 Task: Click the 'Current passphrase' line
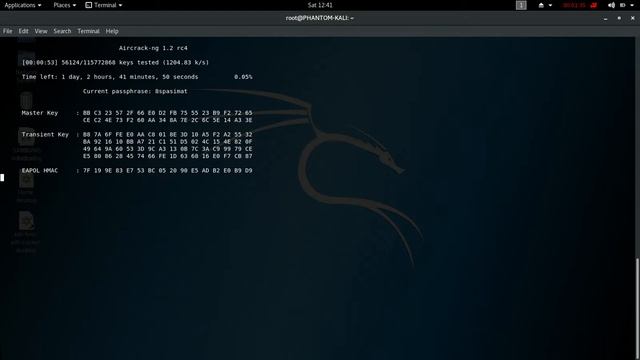pos(135,91)
